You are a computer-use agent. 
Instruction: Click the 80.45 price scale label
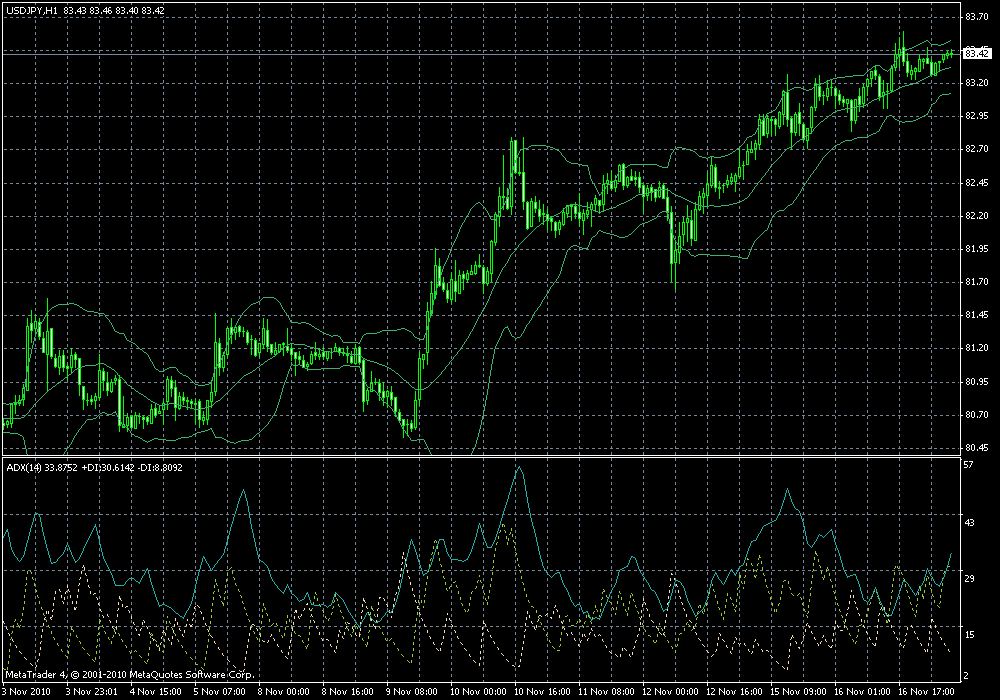click(x=976, y=448)
